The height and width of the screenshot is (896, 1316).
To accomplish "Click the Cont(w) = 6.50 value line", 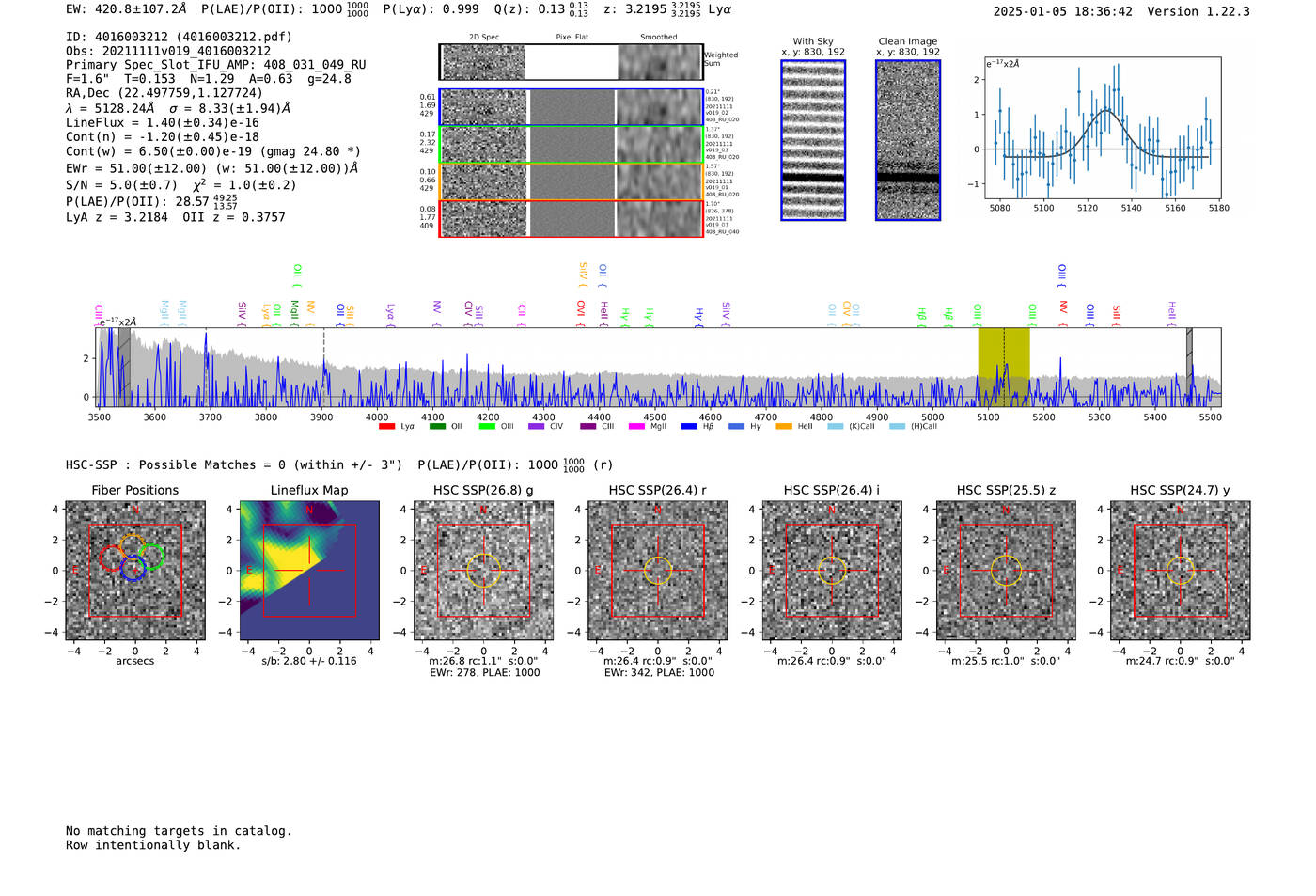I will (213, 151).
